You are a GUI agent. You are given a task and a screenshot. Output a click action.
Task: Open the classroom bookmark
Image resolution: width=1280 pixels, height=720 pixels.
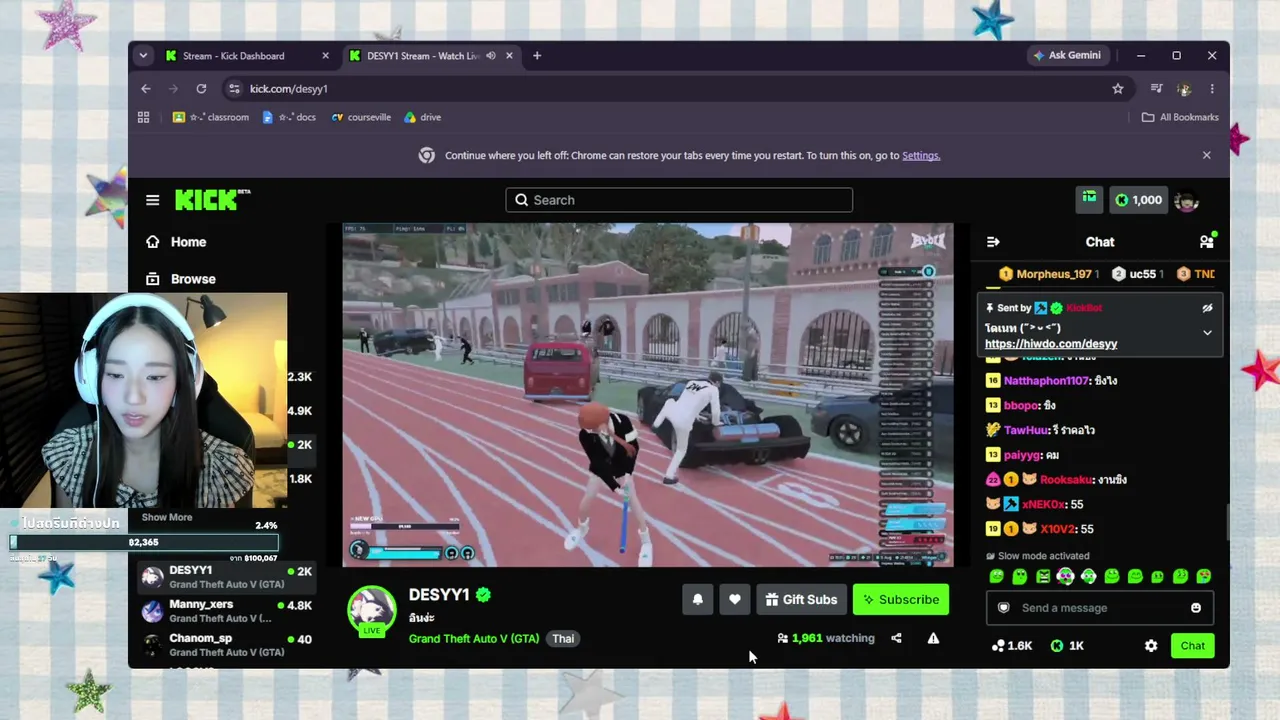tap(211, 117)
